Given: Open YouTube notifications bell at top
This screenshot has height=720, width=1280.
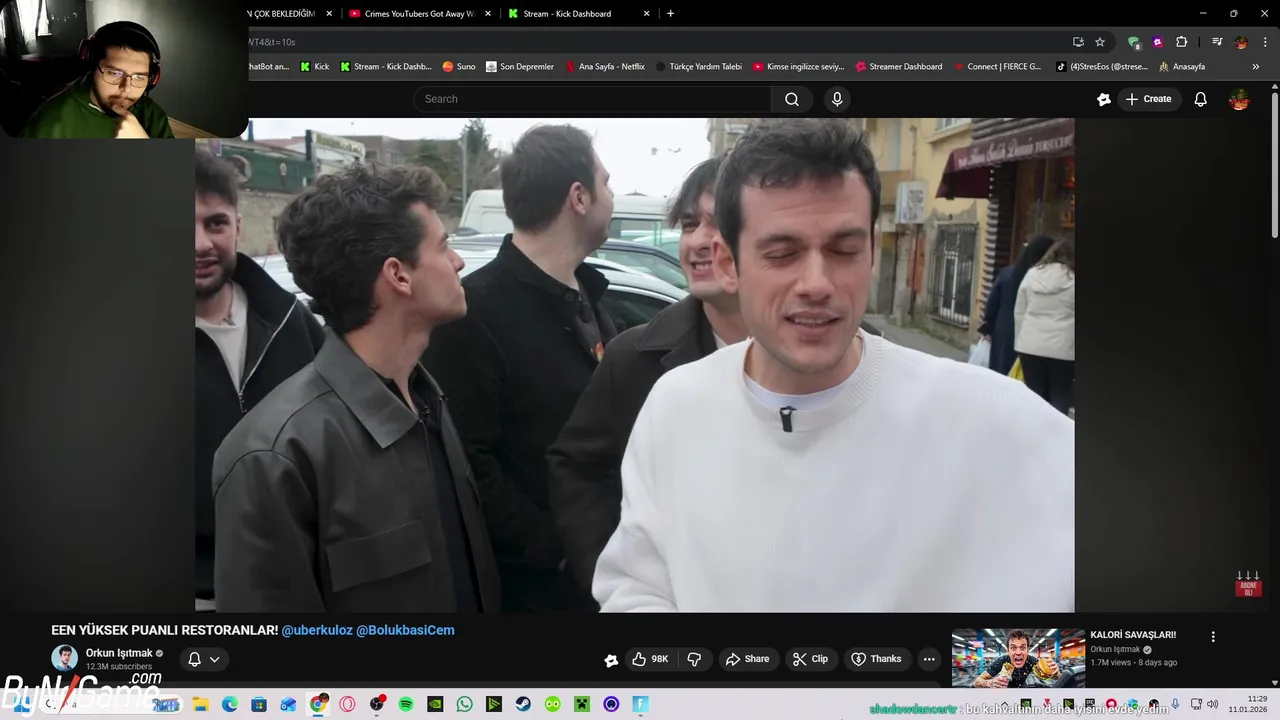Looking at the screenshot, I should [1200, 99].
